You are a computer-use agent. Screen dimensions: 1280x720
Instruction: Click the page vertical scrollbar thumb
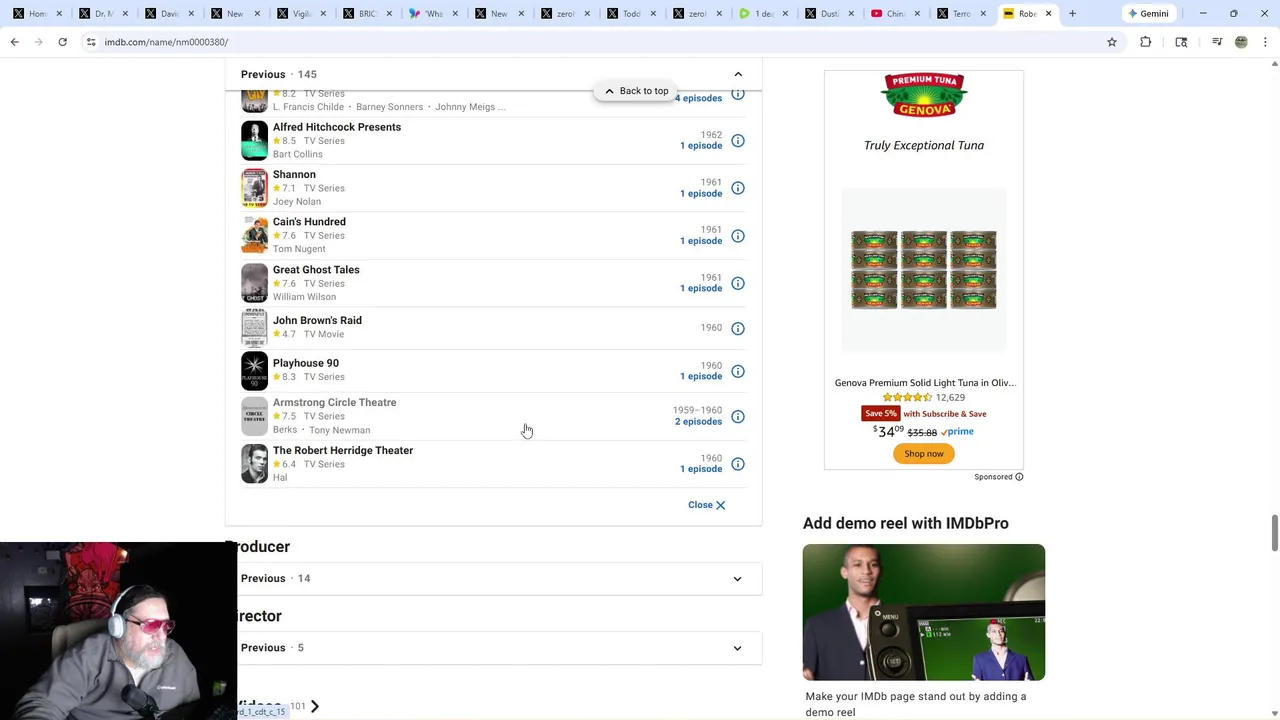[1274, 532]
